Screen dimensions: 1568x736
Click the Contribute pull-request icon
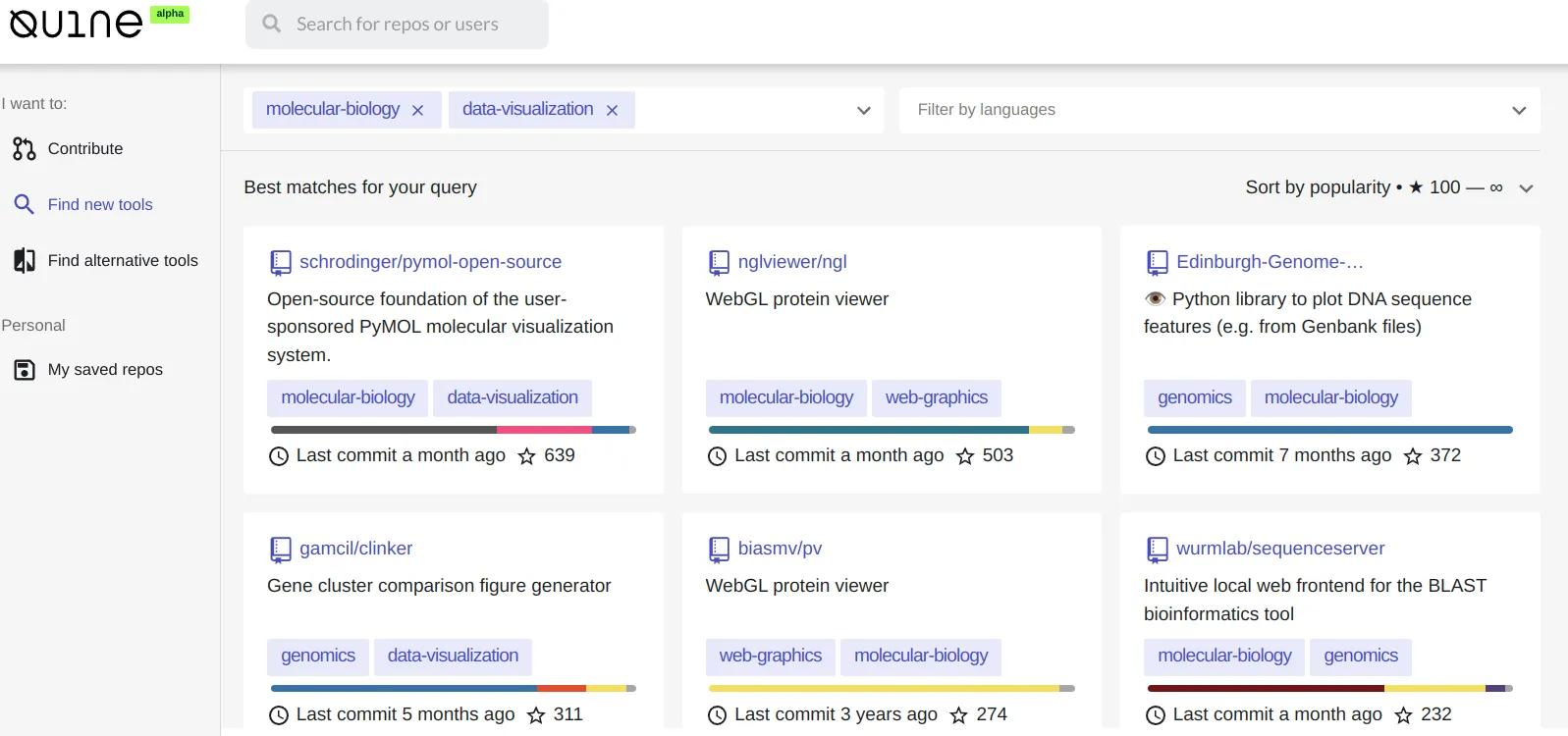[x=24, y=148]
